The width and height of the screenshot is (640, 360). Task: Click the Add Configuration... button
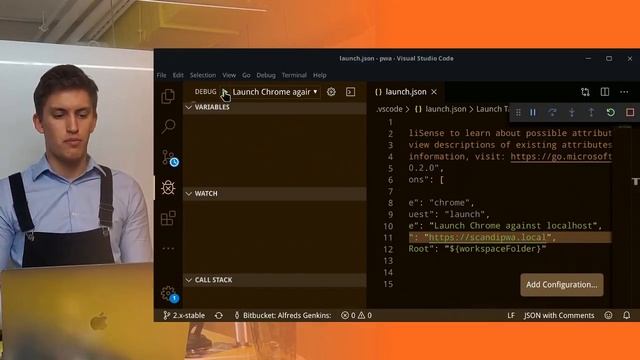(562, 284)
